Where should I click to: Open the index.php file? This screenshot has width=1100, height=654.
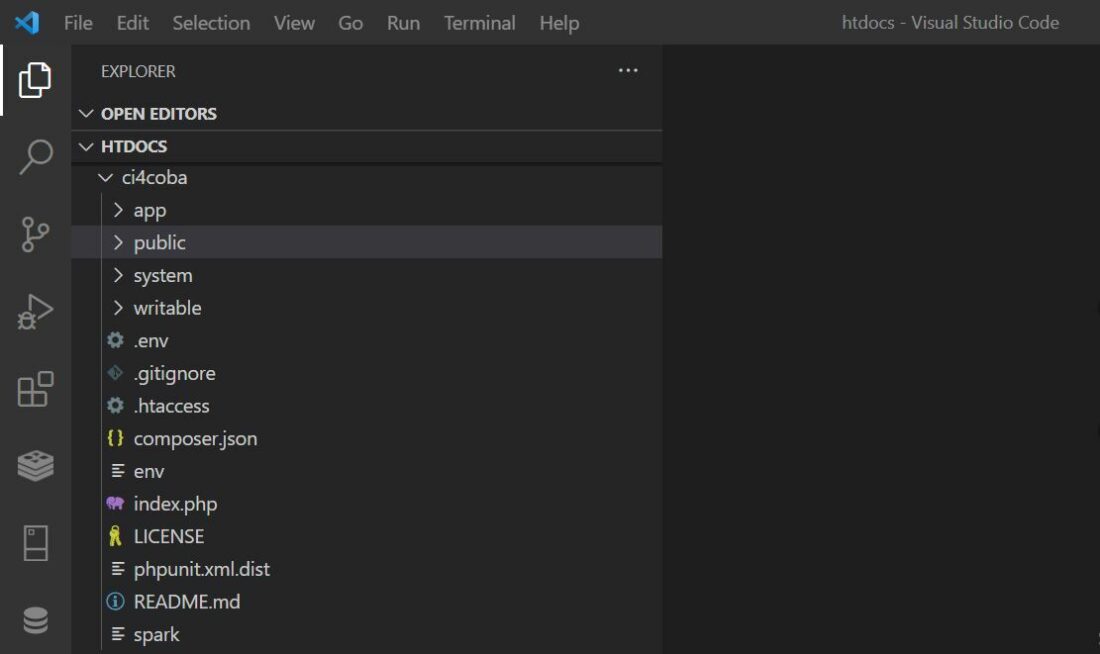tap(175, 504)
